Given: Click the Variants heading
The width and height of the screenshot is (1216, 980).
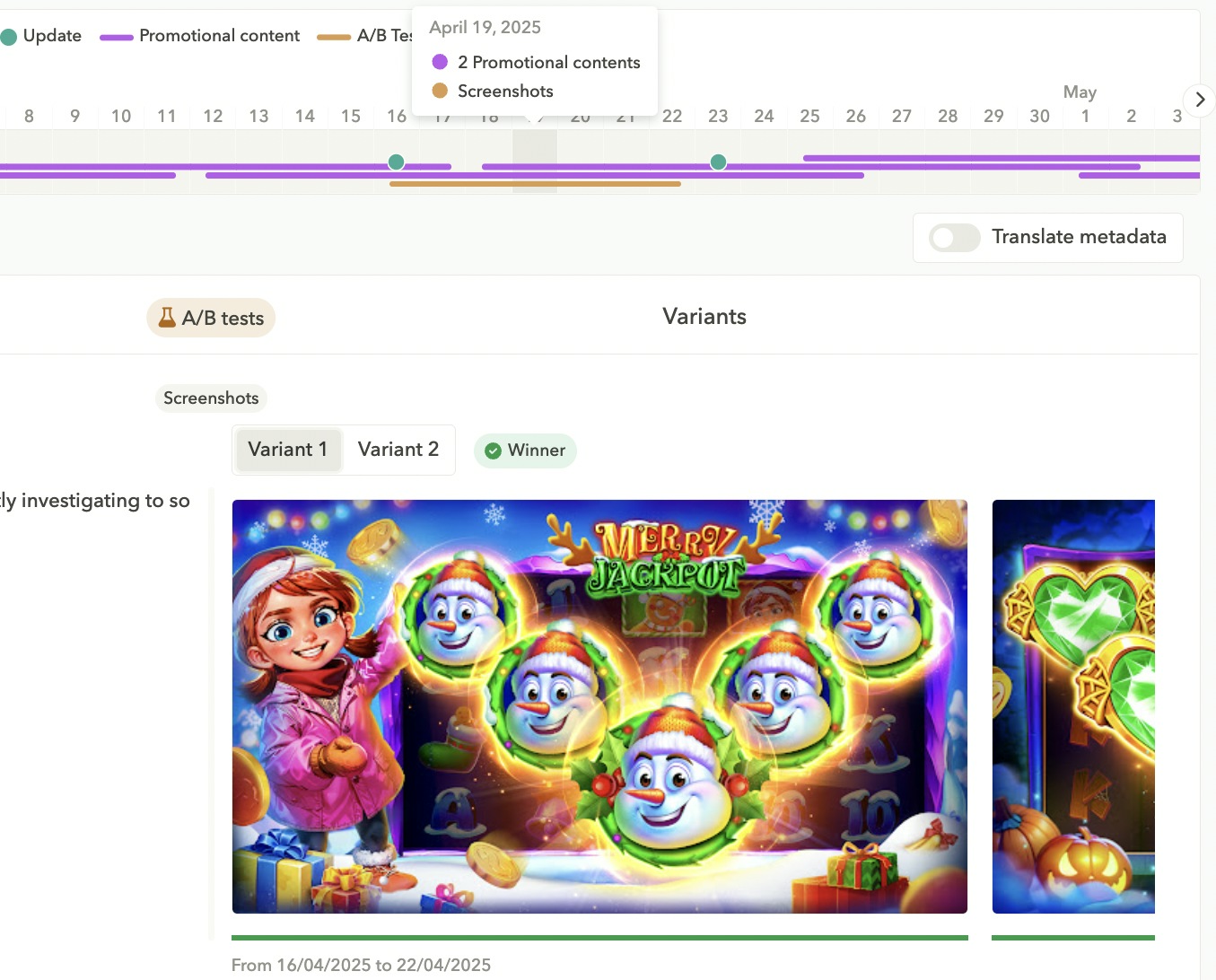Looking at the screenshot, I should (x=704, y=316).
